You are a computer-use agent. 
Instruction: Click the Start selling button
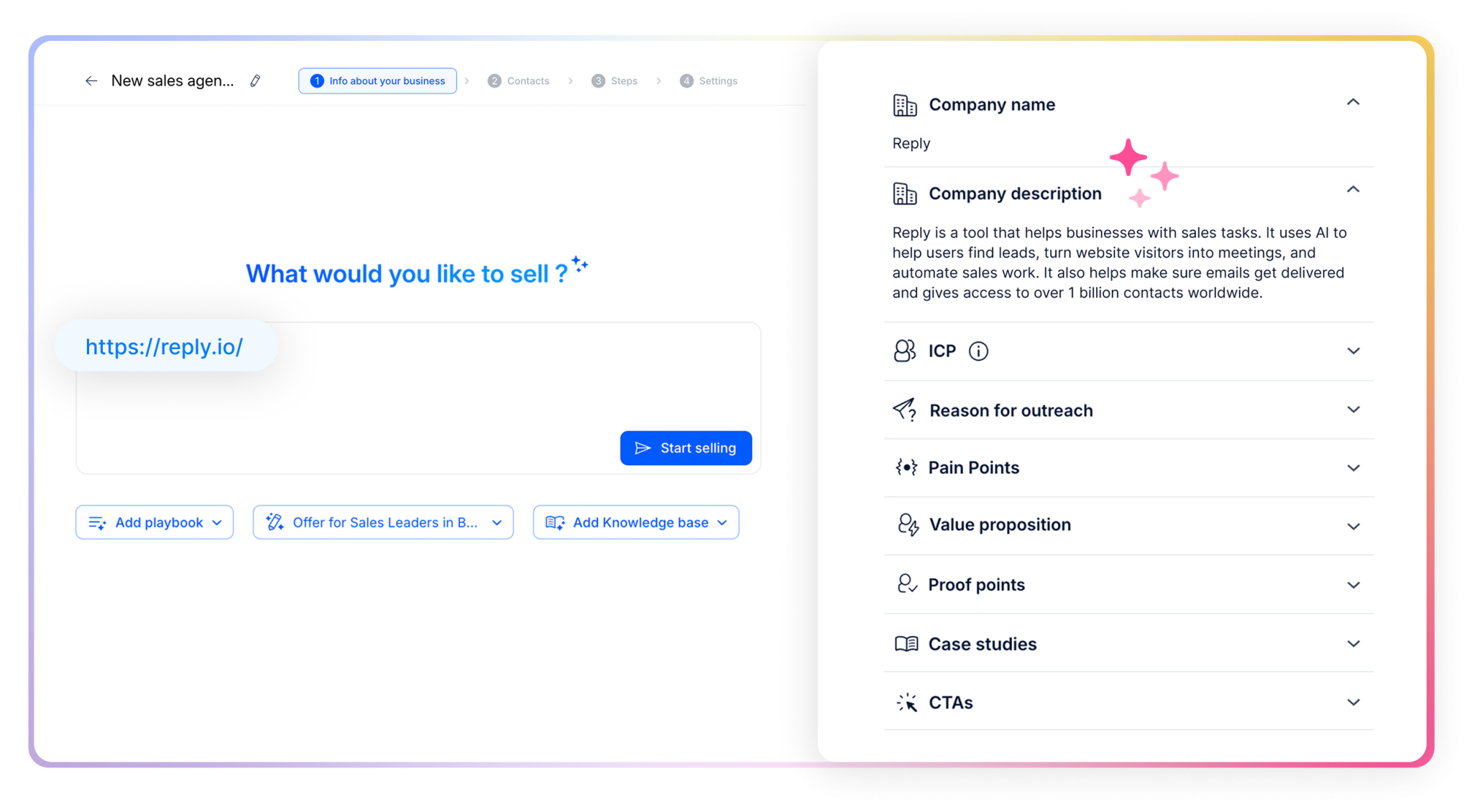[685, 448]
